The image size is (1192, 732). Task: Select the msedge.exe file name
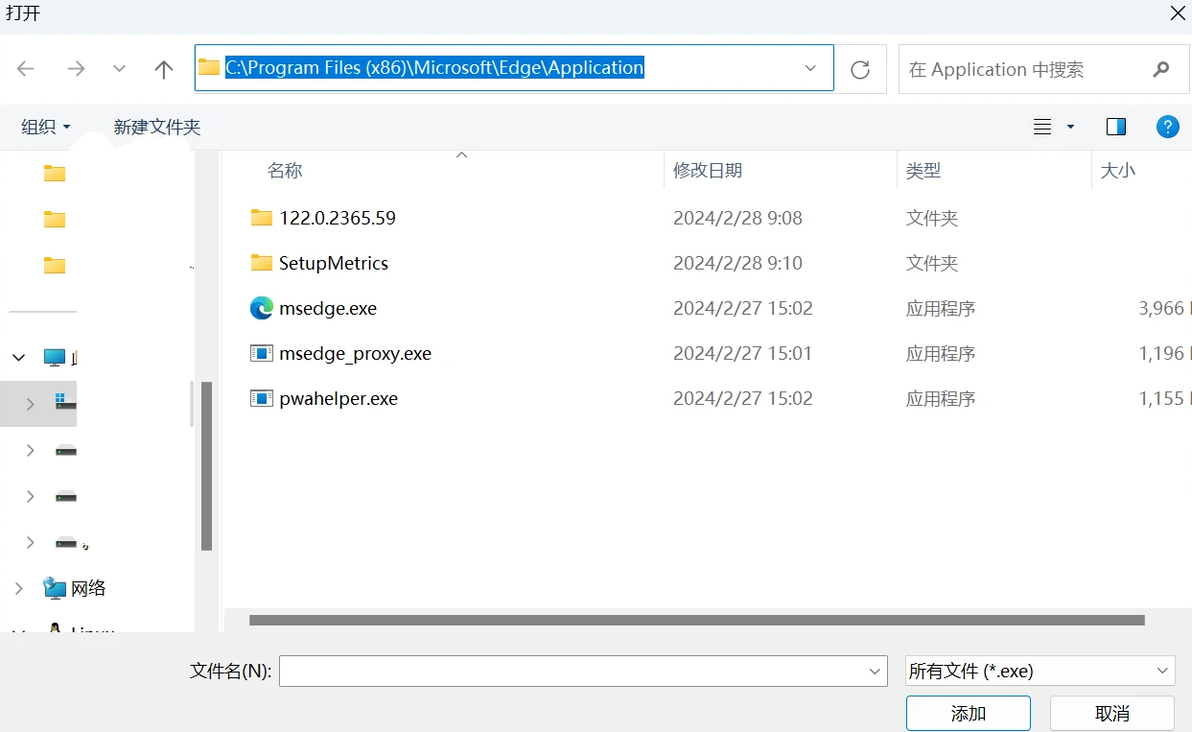point(328,309)
